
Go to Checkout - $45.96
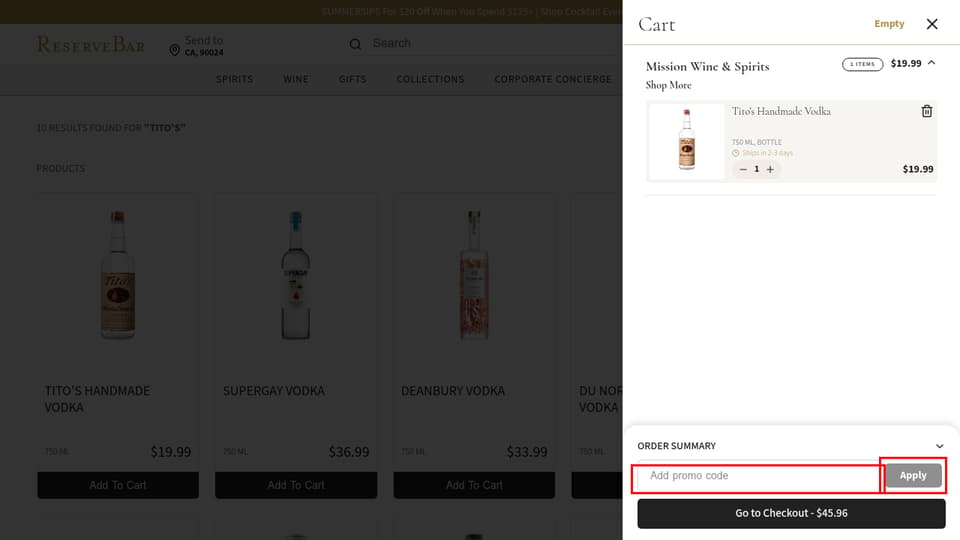pyautogui.click(x=791, y=513)
